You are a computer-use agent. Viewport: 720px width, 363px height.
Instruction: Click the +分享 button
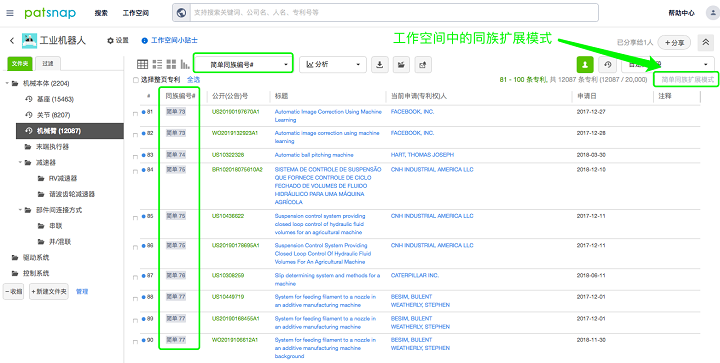coord(675,42)
